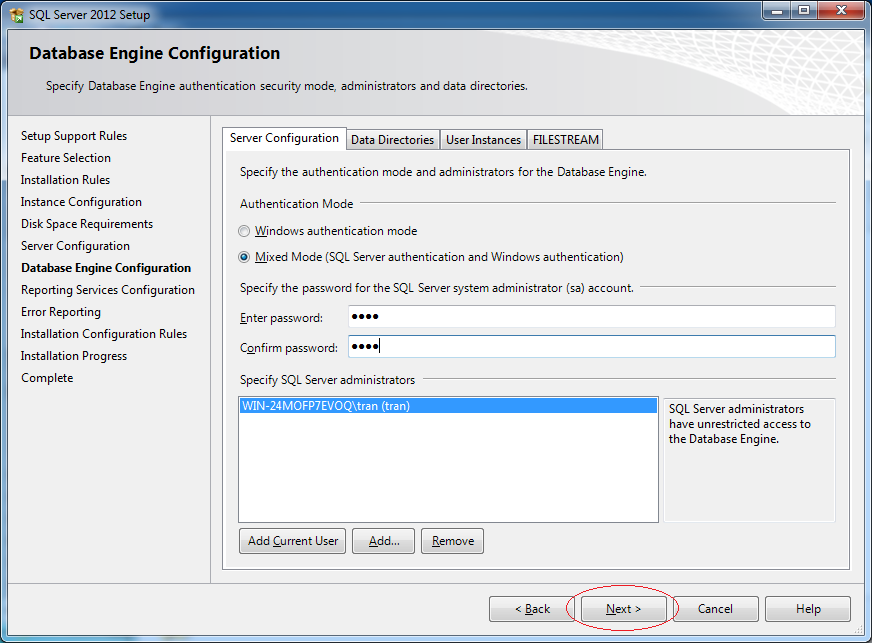Maximize the SQL Server 2012 Setup window

pos(804,11)
